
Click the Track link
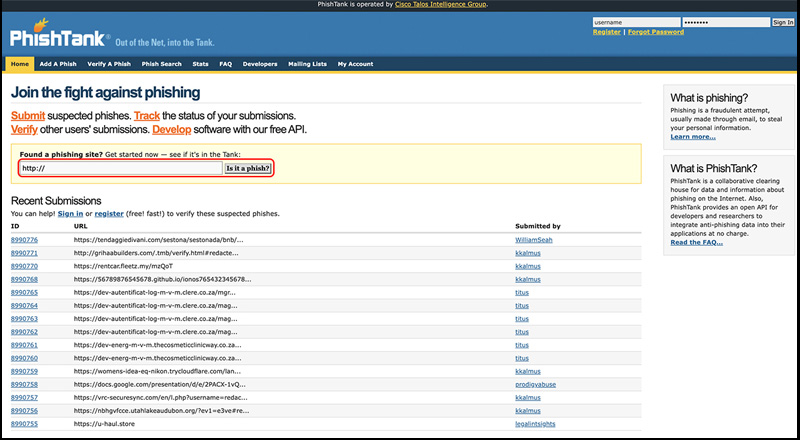point(147,116)
